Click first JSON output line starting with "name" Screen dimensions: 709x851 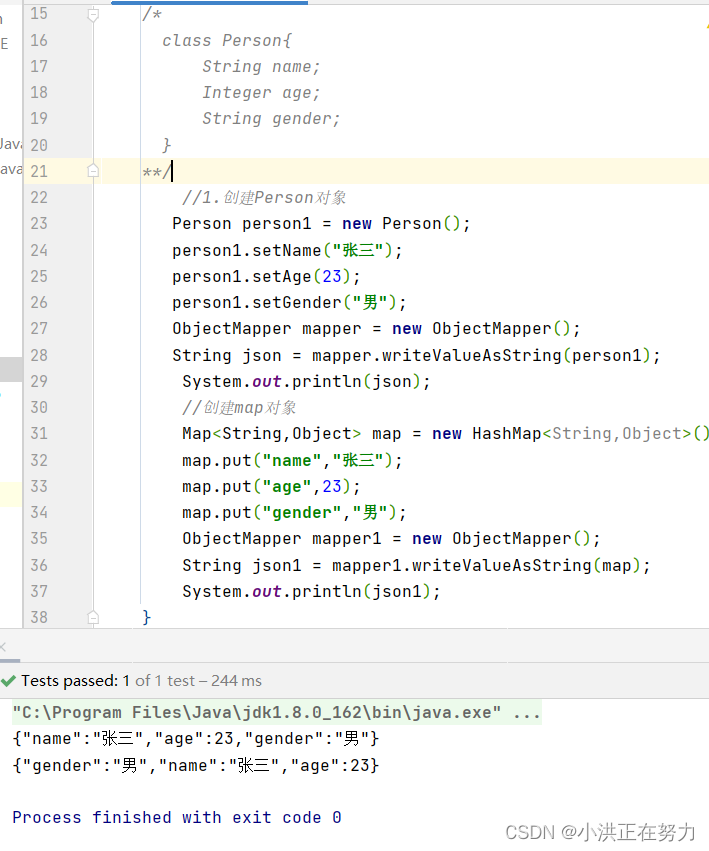pos(195,739)
